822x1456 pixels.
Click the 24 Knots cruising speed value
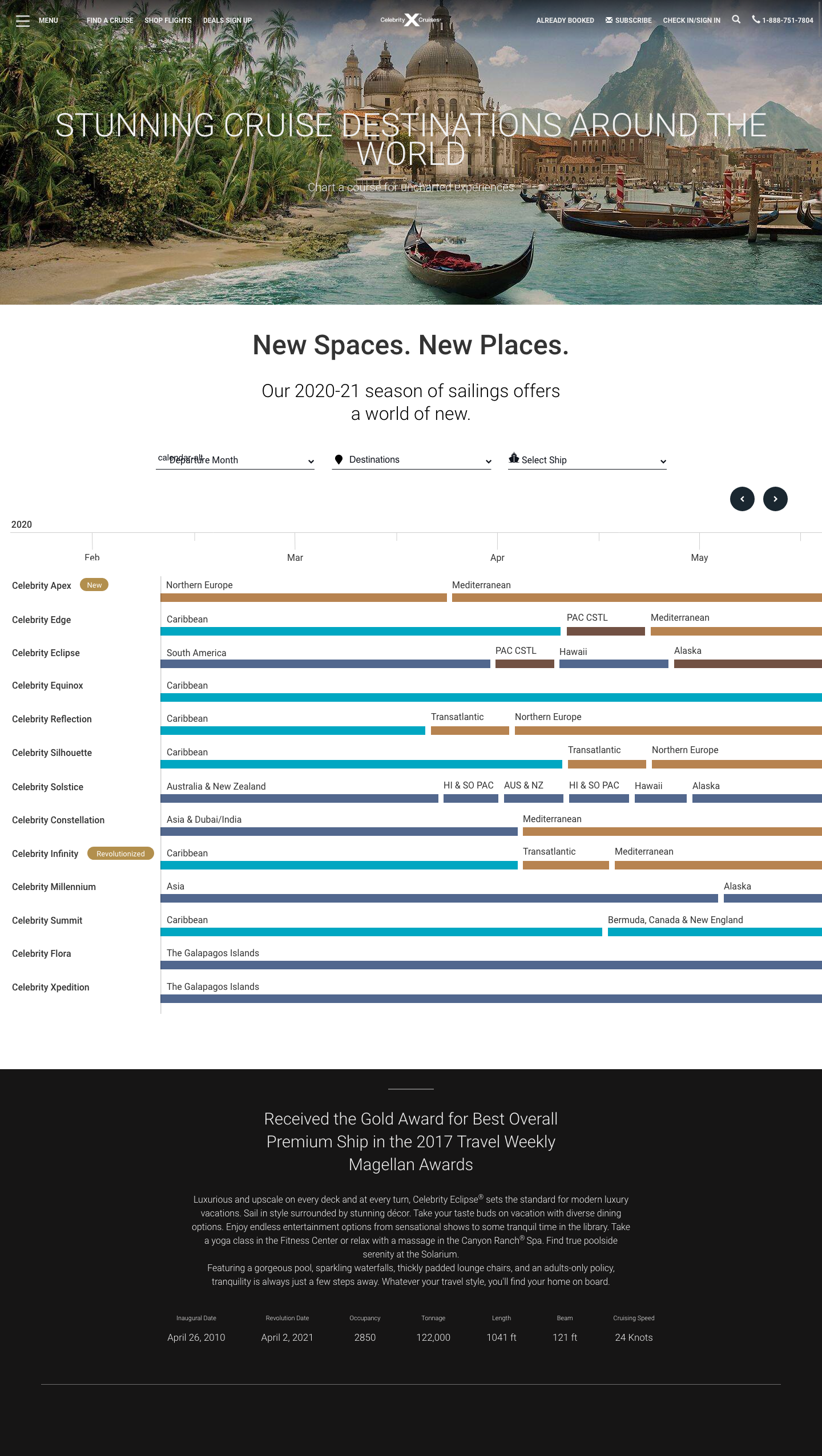click(634, 1337)
